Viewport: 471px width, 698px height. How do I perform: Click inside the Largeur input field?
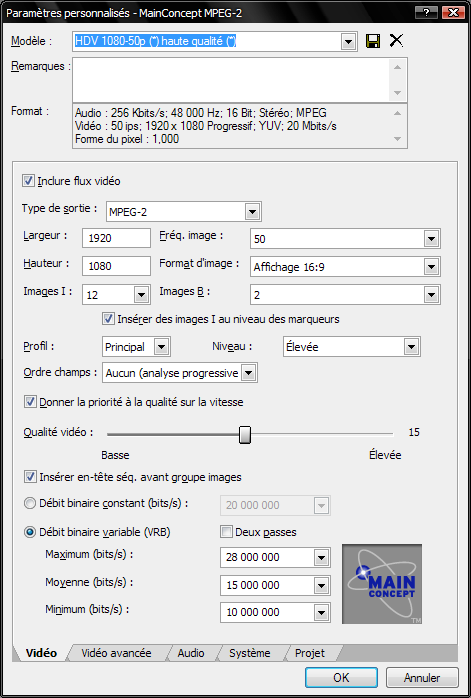point(117,238)
